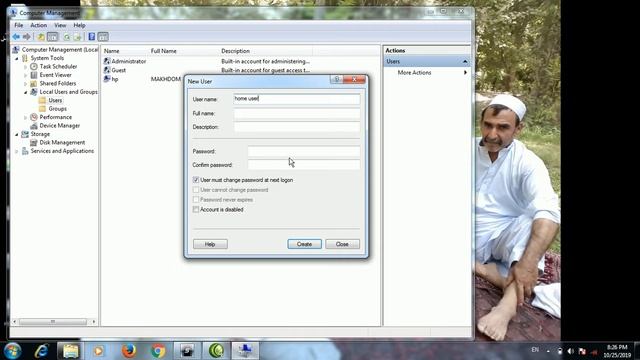Screen dimensions: 640x360
Task: Go back using the blue Back arrow
Action: pos(16,37)
